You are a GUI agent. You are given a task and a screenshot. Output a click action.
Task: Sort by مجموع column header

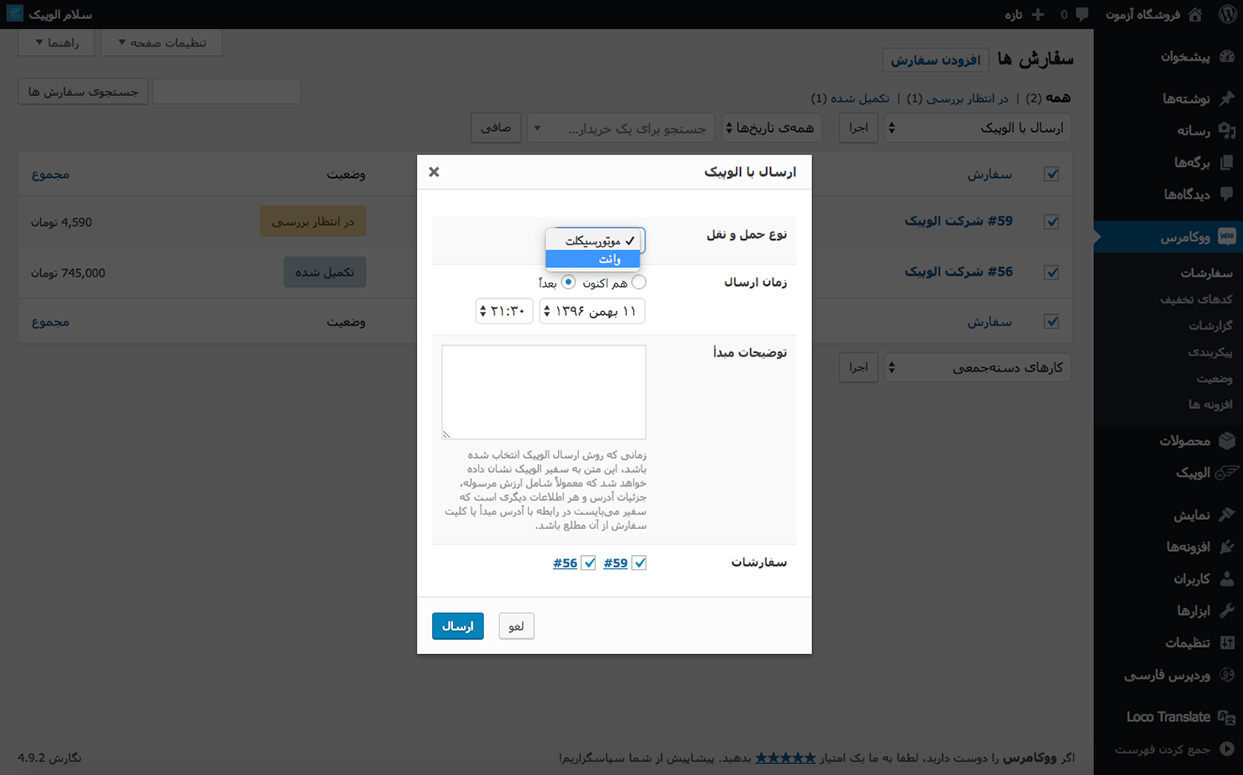point(51,174)
